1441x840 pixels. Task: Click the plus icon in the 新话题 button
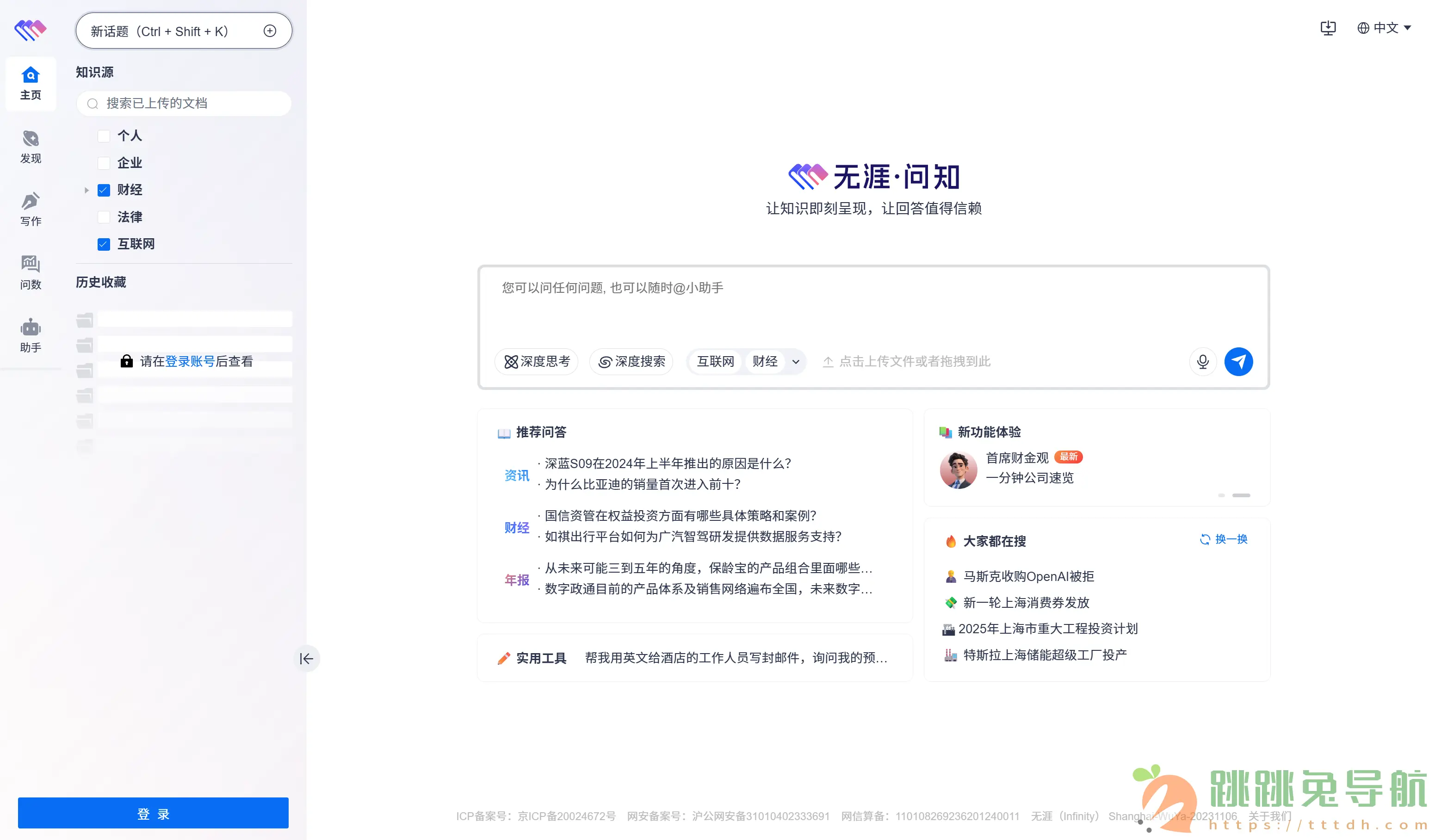270,31
